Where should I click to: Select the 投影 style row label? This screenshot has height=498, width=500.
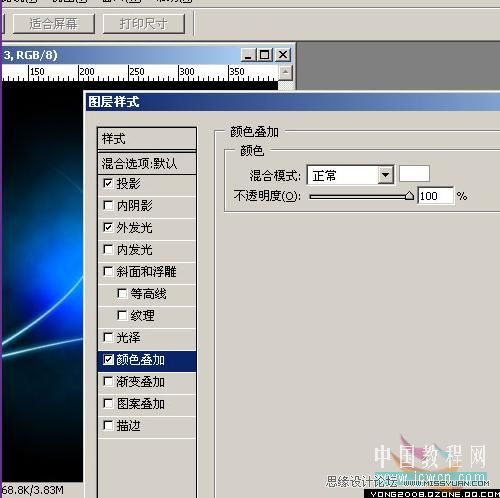click(x=129, y=184)
